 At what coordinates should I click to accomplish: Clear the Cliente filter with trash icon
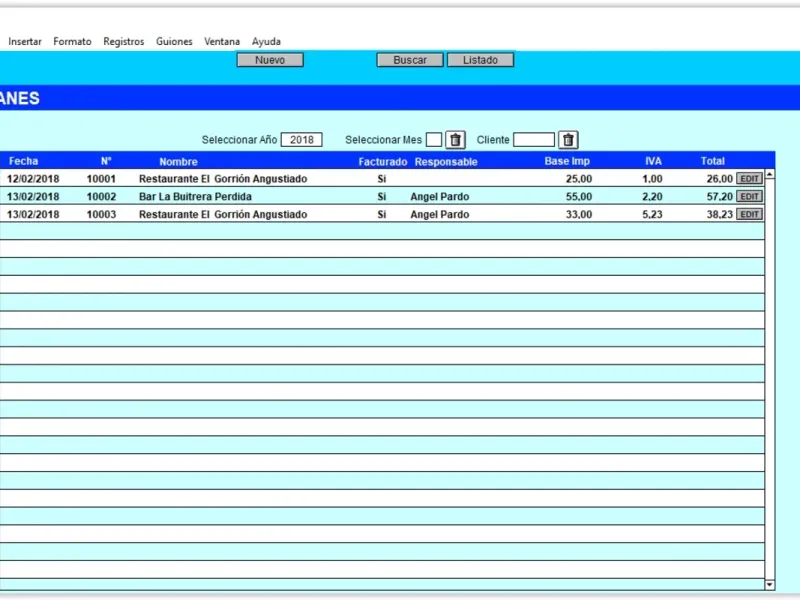tap(568, 140)
